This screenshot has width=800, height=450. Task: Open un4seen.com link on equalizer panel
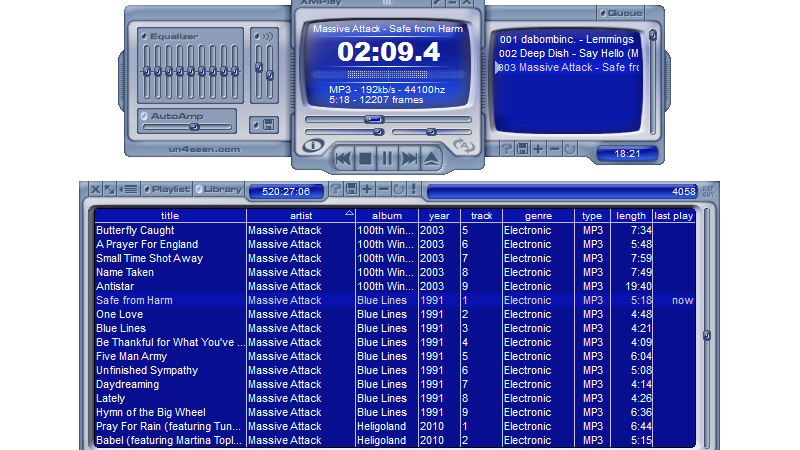point(204,149)
